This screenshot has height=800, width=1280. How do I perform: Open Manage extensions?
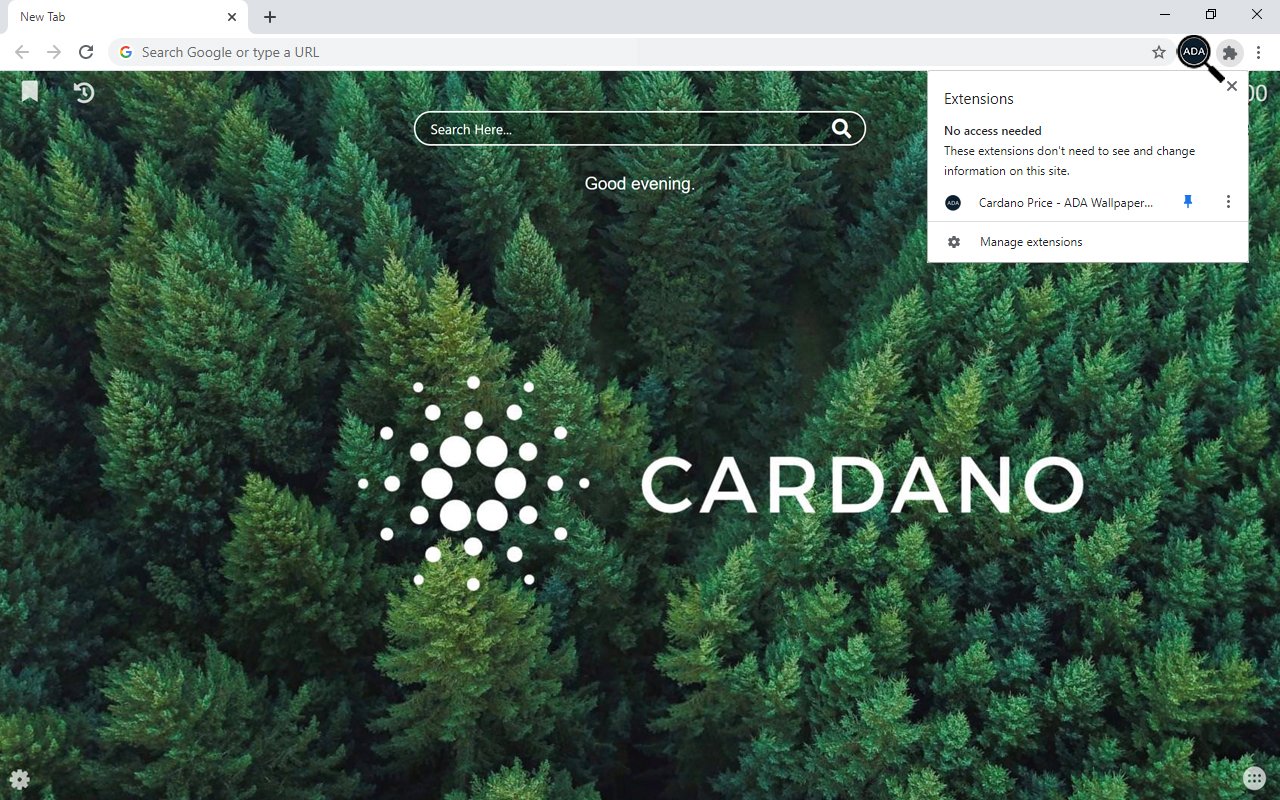[1088, 242]
